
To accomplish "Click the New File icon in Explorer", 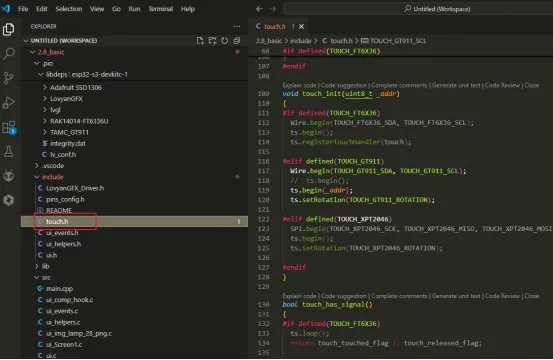I will point(200,41).
